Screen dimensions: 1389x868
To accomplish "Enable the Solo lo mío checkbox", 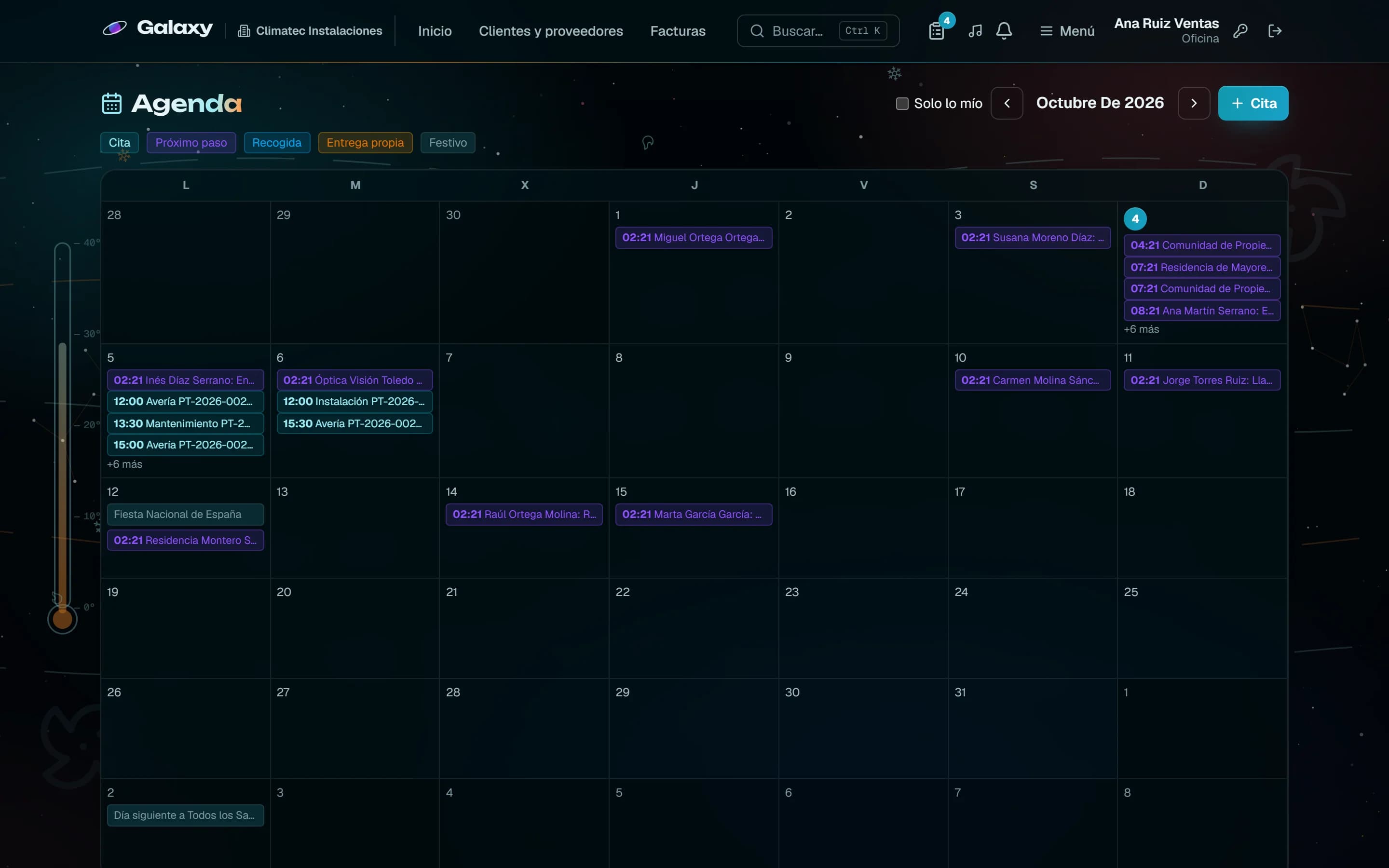I will 902,103.
